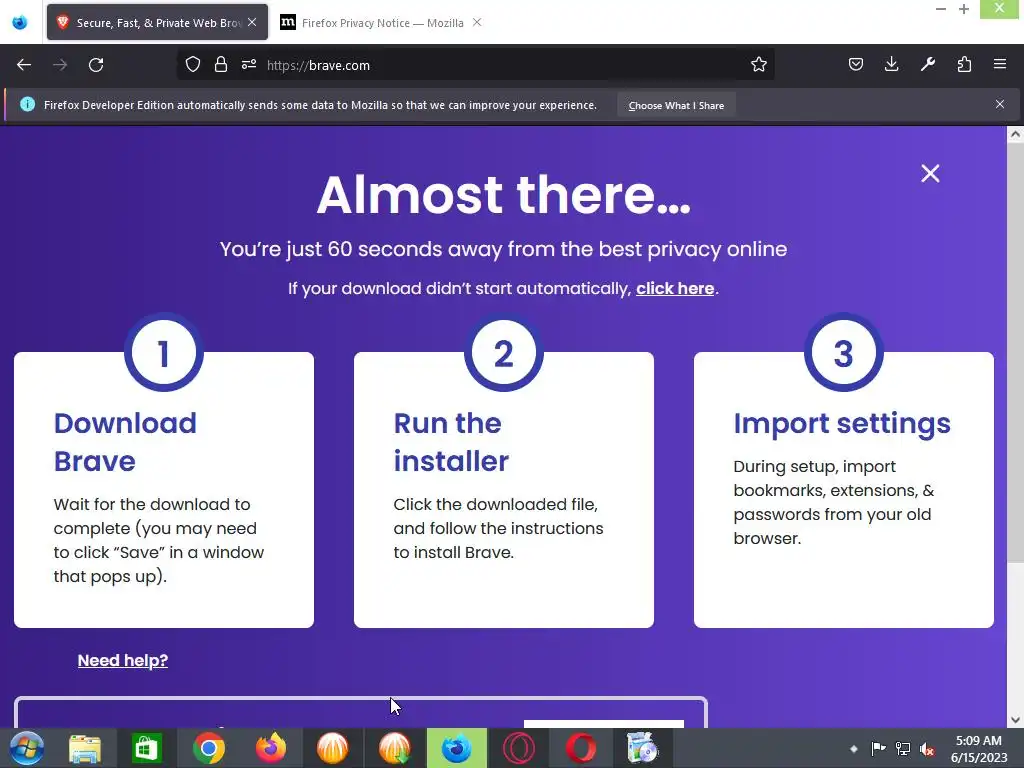The height and width of the screenshot is (768, 1024).
Task: Open the solid red Opera taskbar icon
Action: click(581, 748)
